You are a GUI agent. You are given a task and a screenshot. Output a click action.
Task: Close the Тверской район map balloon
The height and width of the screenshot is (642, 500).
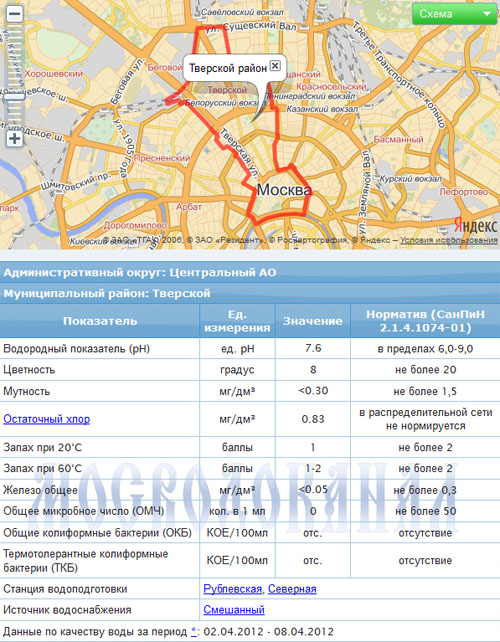coord(275,66)
